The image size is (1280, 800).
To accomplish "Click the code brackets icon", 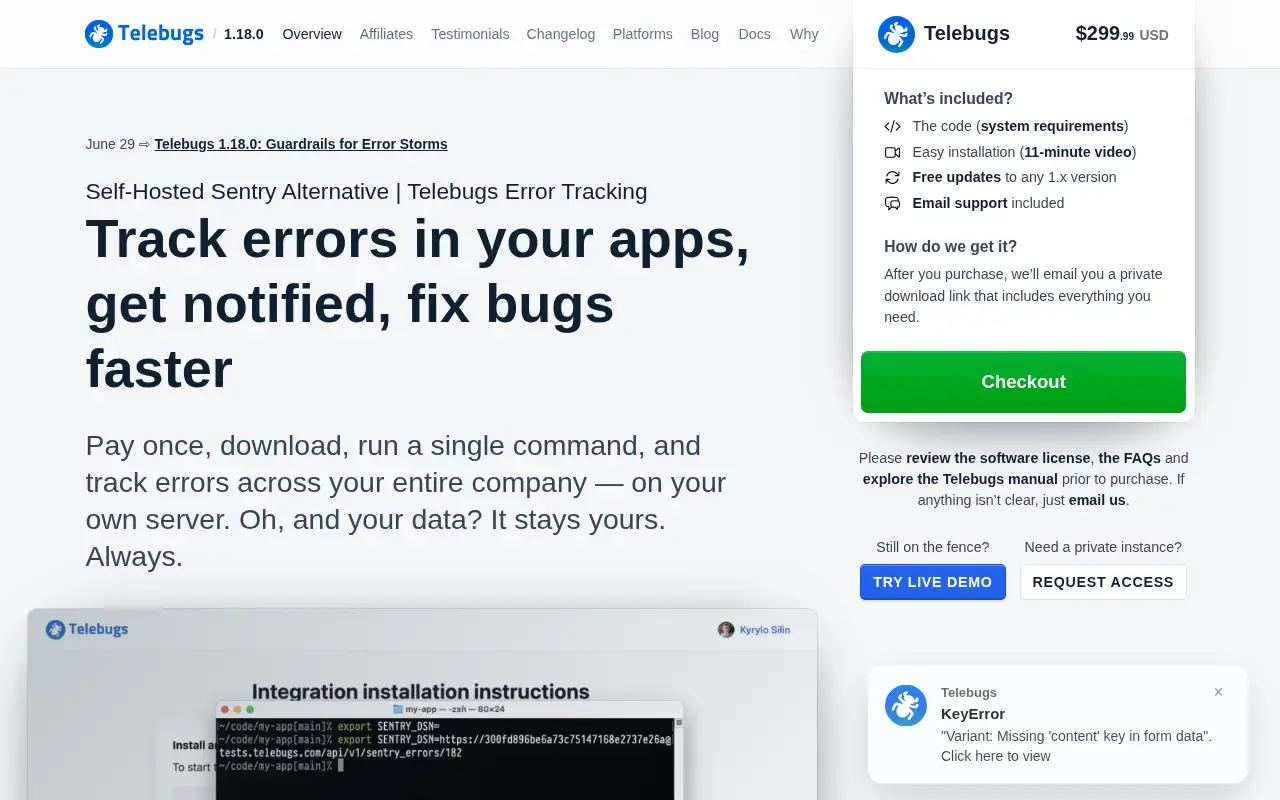I will tap(893, 126).
